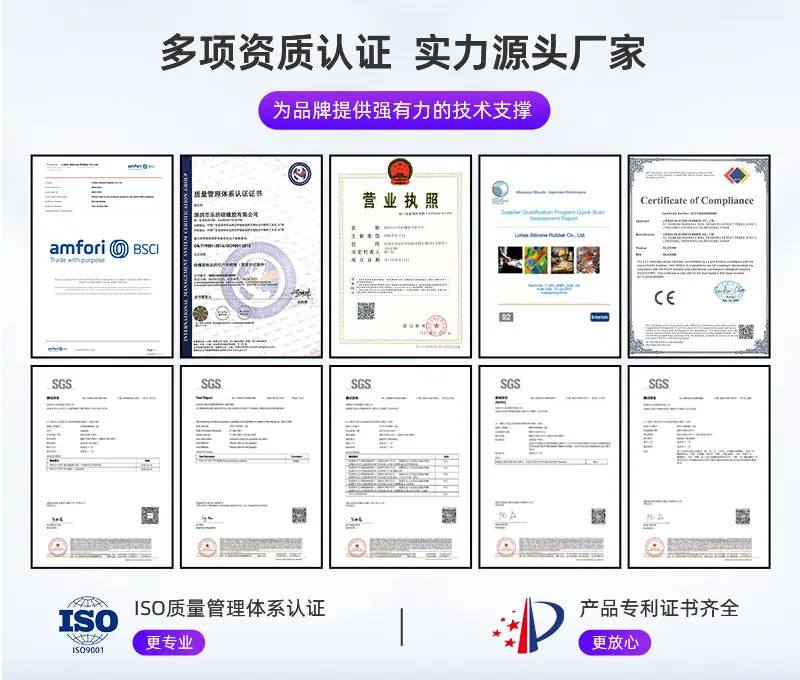This screenshot has width=800, height=680.
Task: Click the ISO9001 globe logo
Action: pyautogui.click(x=88, y=625)
